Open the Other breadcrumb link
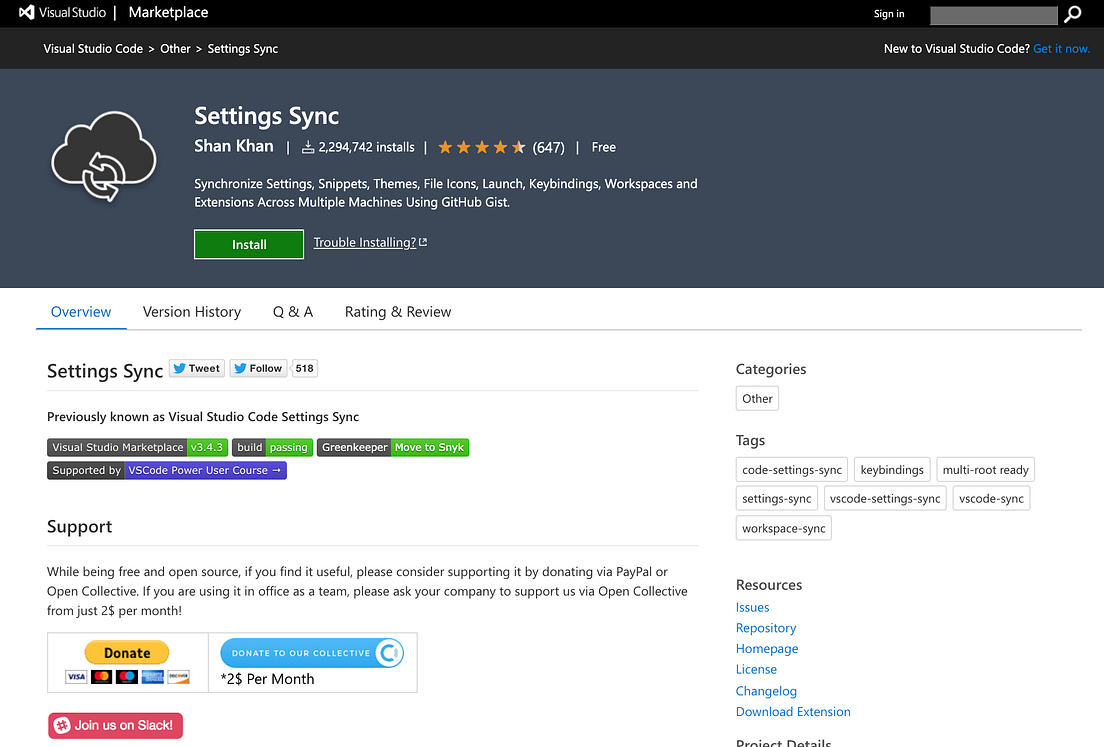 (175, 49)
